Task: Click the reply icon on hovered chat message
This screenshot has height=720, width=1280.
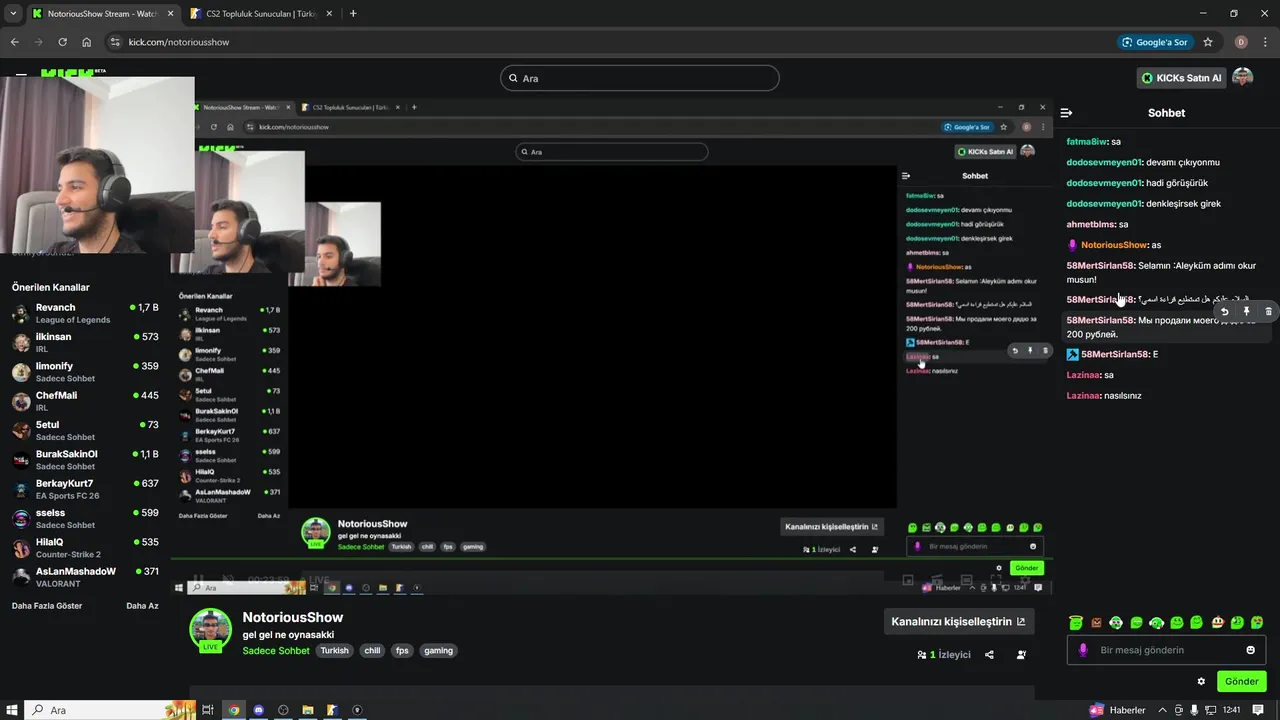Action: click(1225, 312)
